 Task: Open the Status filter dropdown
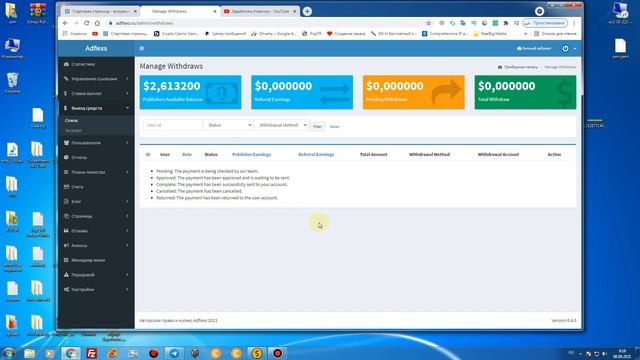(x=229, y=125)
